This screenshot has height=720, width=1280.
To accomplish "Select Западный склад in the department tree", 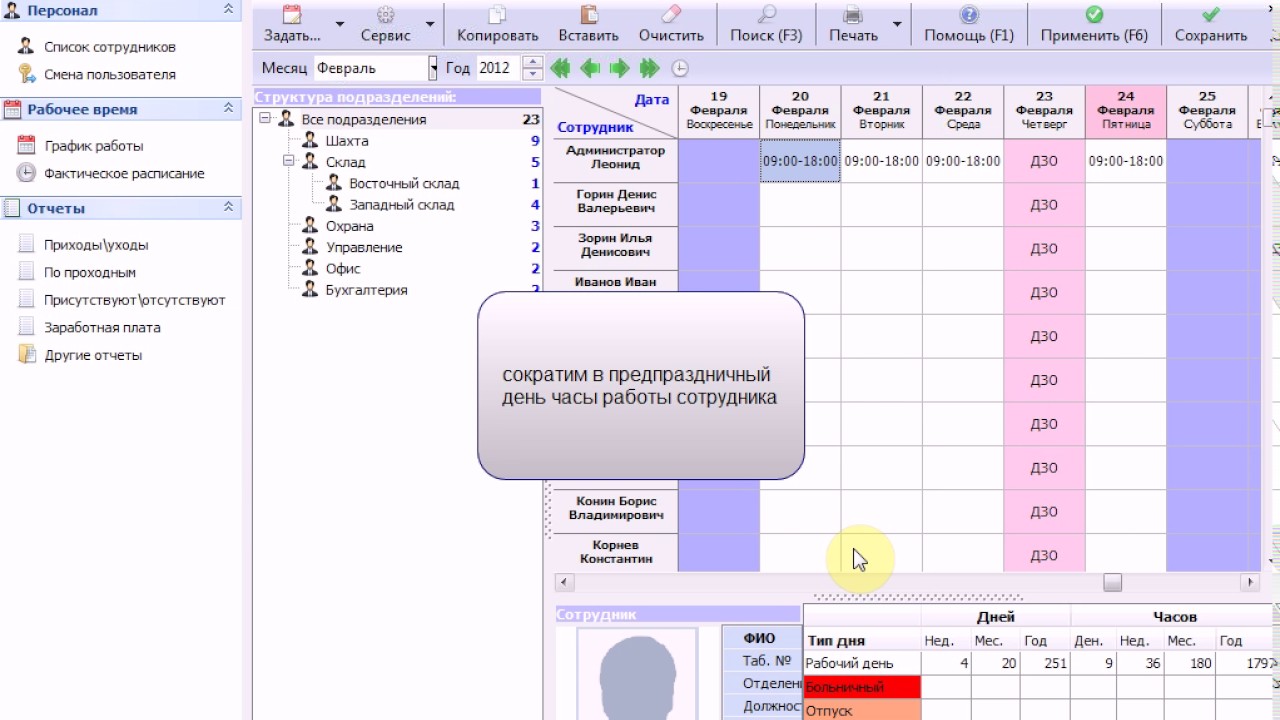I will point(402,205).
